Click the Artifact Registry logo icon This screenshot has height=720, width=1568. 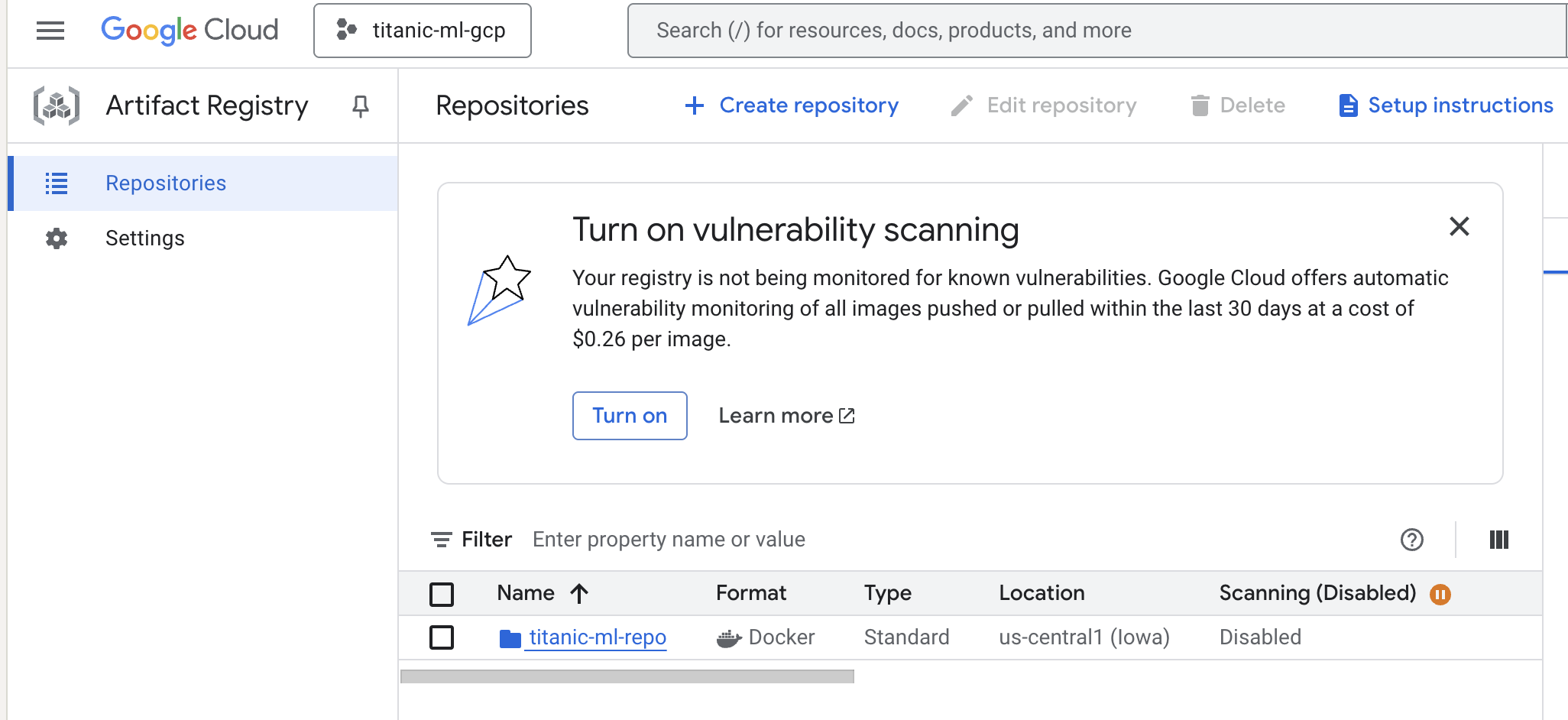[x=56, y=105]
